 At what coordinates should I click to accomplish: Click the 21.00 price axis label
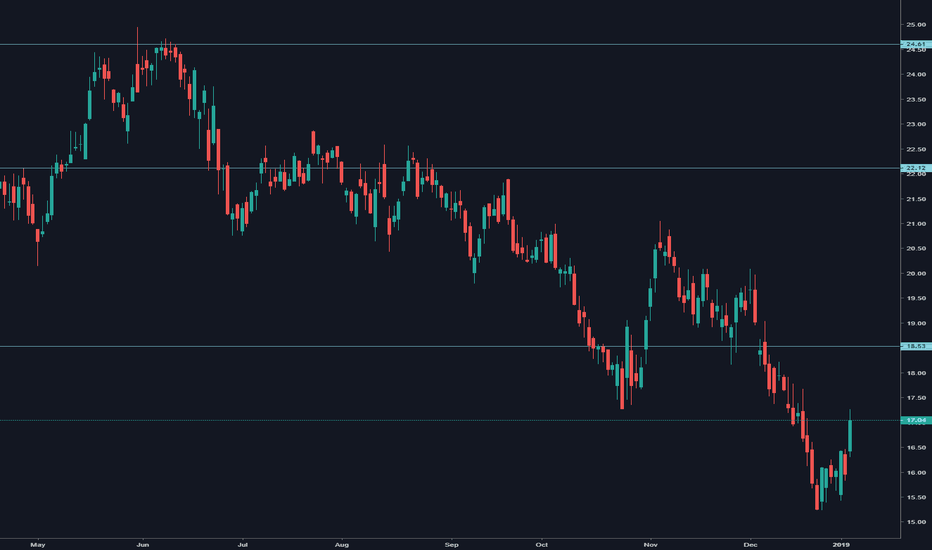coord(916,224)
